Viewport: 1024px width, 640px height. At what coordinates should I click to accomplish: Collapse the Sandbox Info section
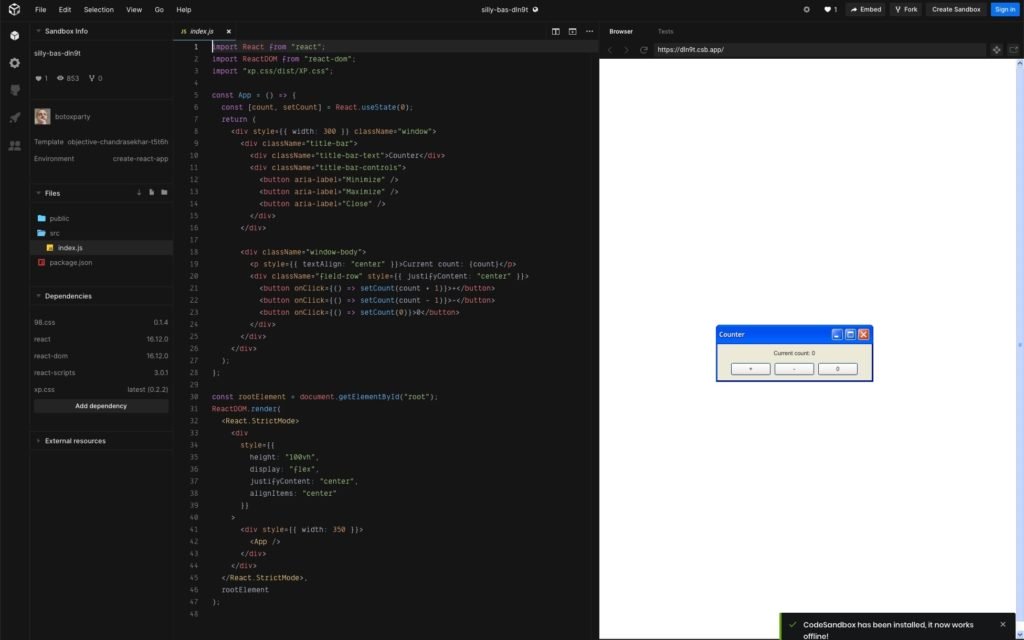pyautogui.click(x=39, y=31)
